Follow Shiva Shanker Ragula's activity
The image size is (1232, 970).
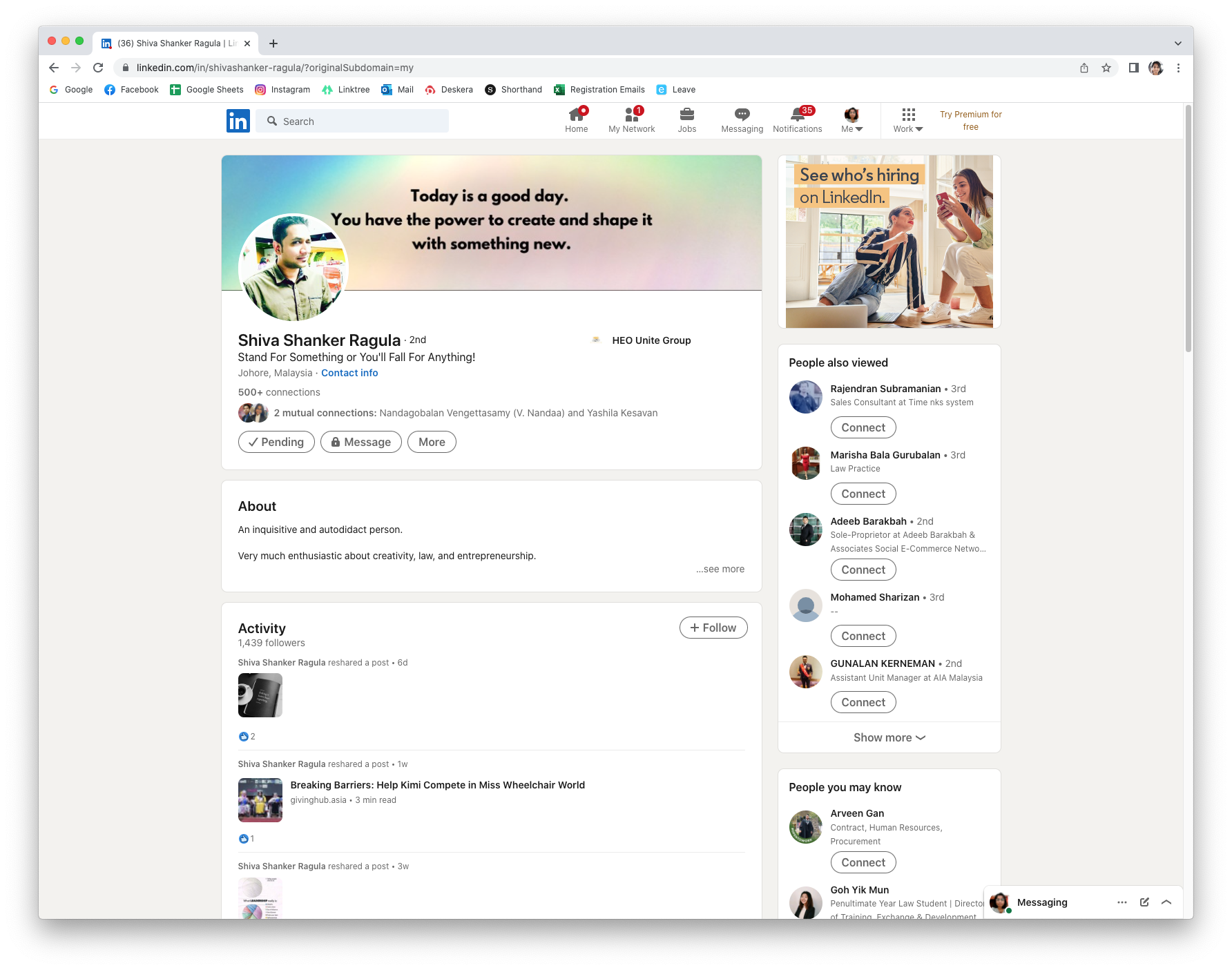point(713,628)
